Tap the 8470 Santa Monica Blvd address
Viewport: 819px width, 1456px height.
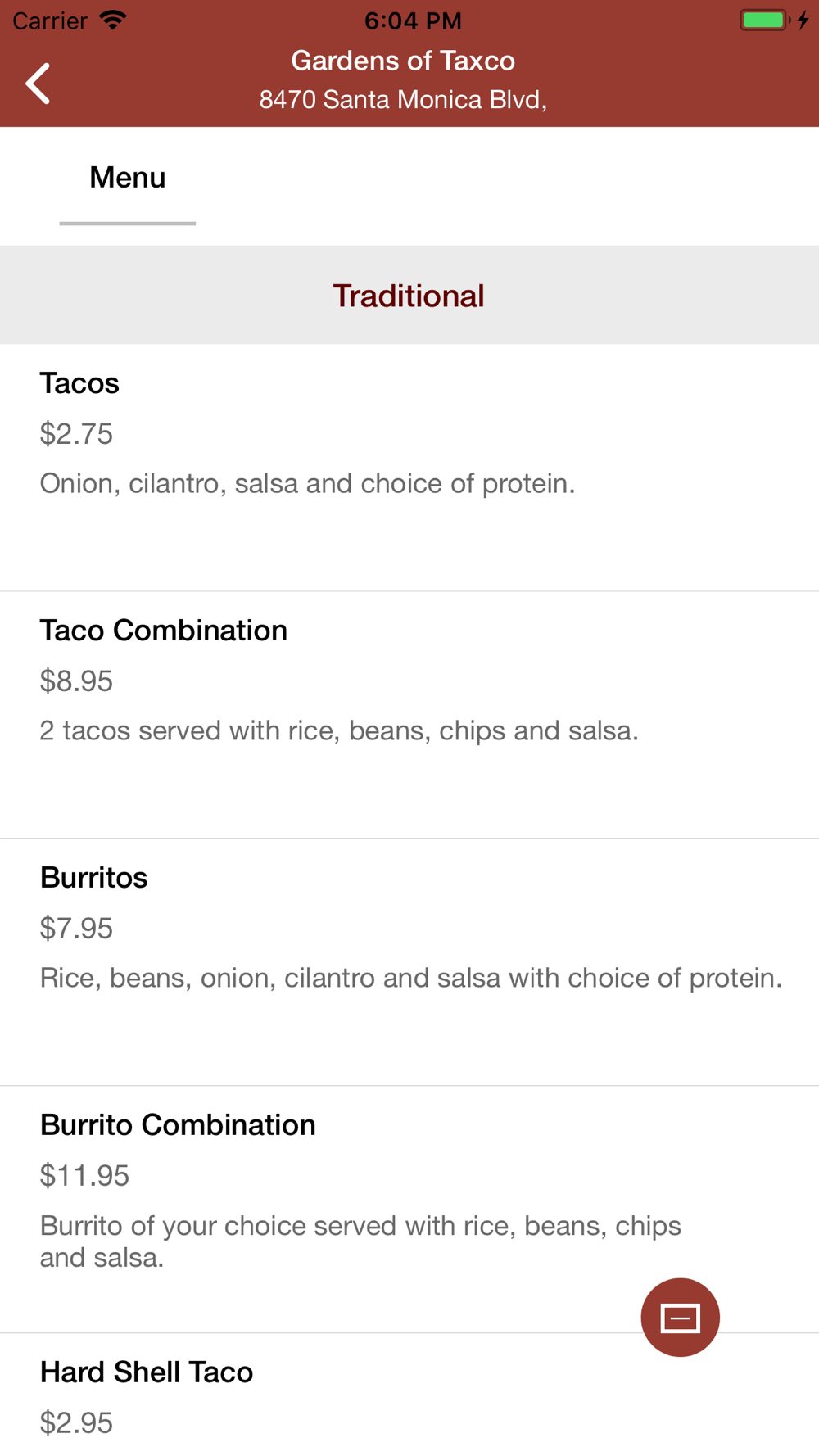[x=403, y=100]
